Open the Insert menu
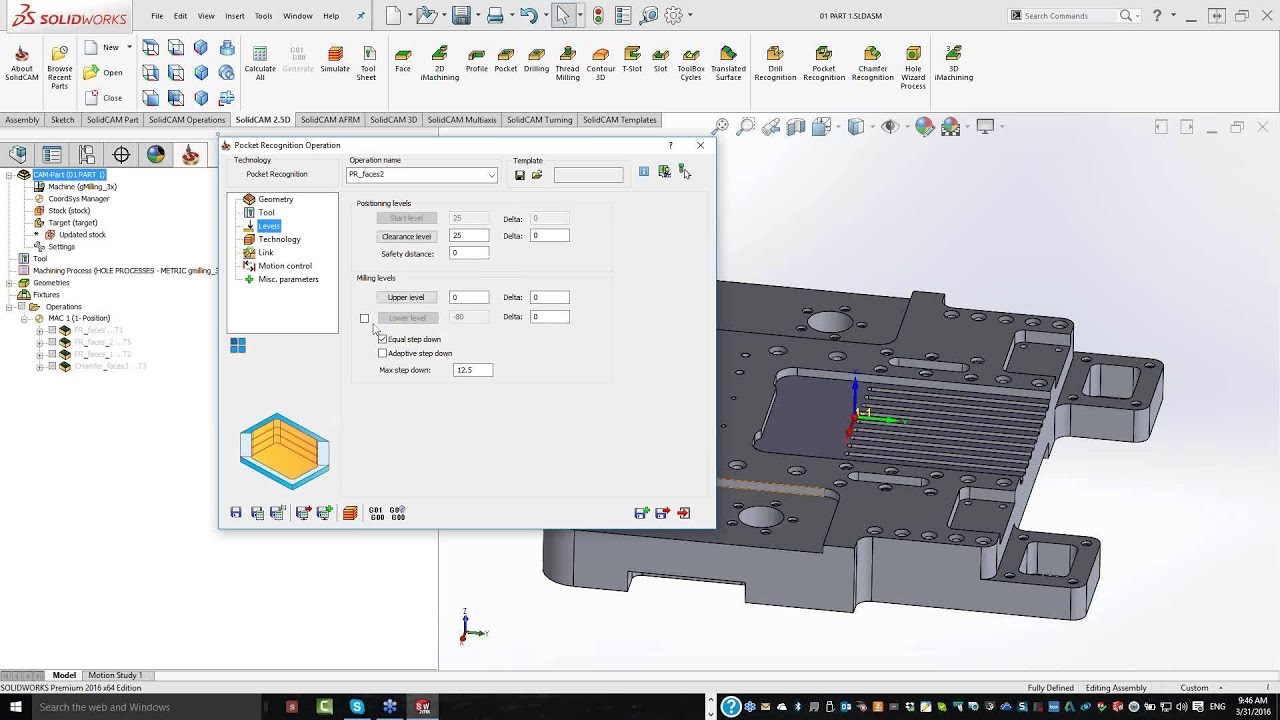Screen dimensions: 1280x720 235,16
